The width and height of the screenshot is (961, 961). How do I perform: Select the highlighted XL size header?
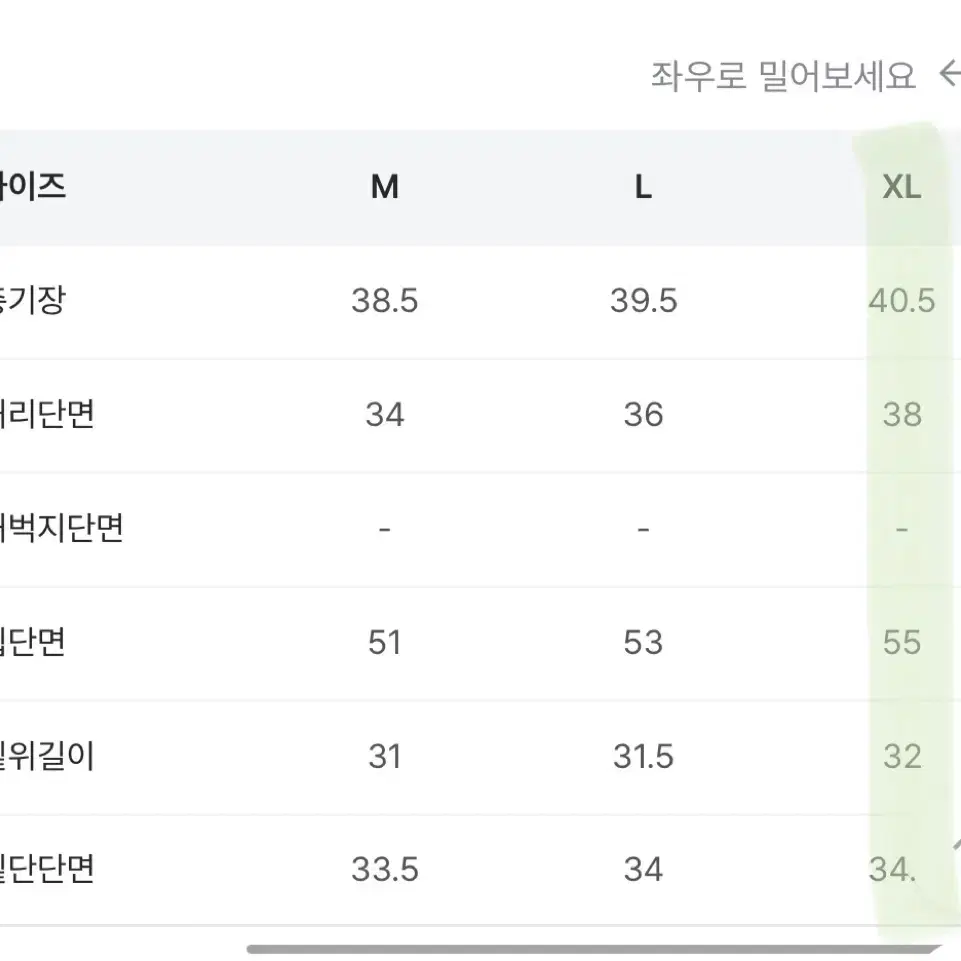[902, 186]
